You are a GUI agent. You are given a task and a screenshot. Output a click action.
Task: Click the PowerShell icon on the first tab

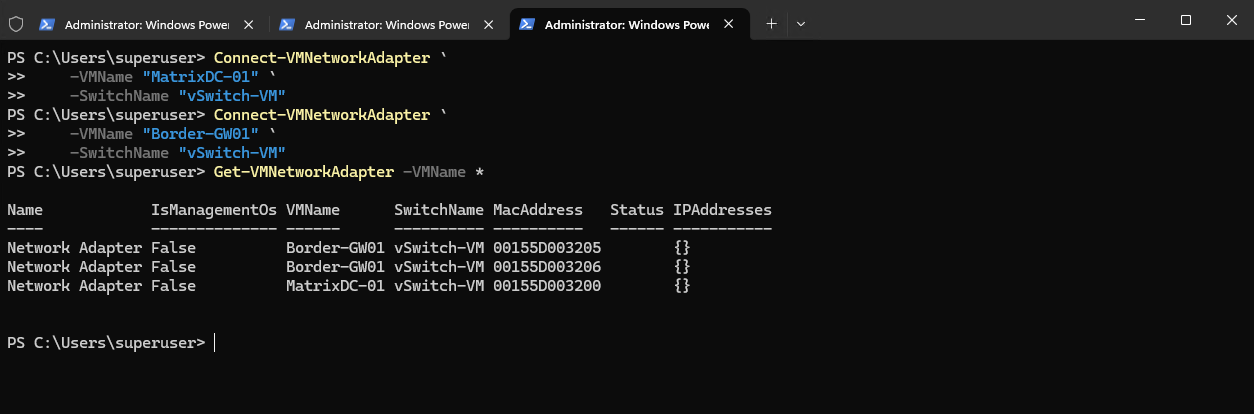47,23
